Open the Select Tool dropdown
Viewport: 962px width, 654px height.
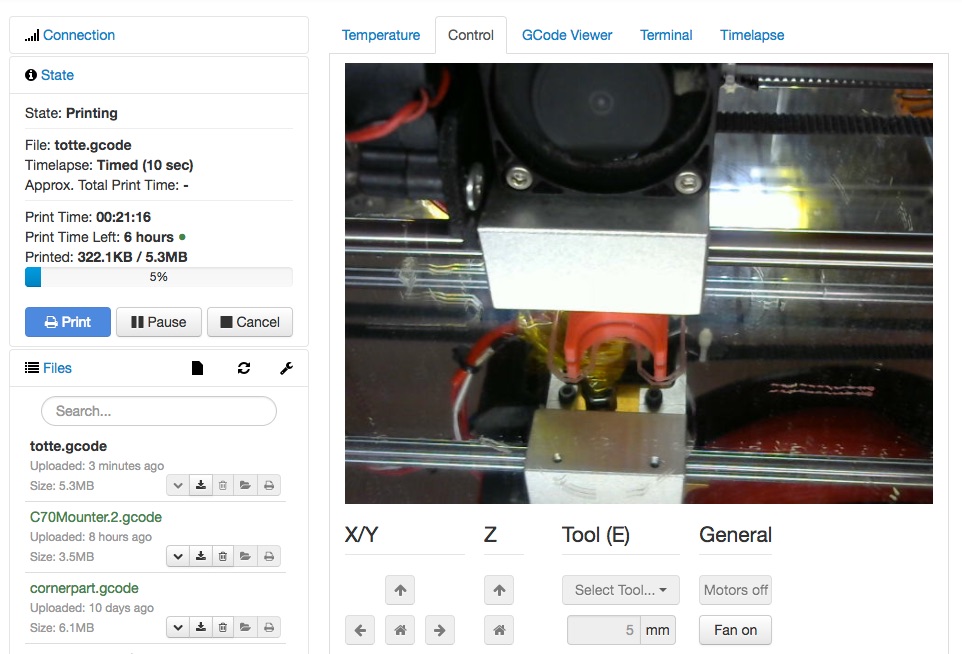(x=621, y=590)
